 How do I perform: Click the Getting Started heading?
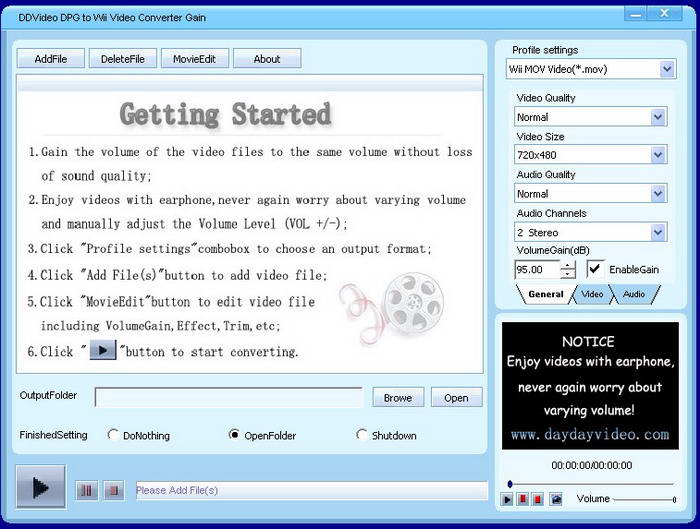click(225, 114)
